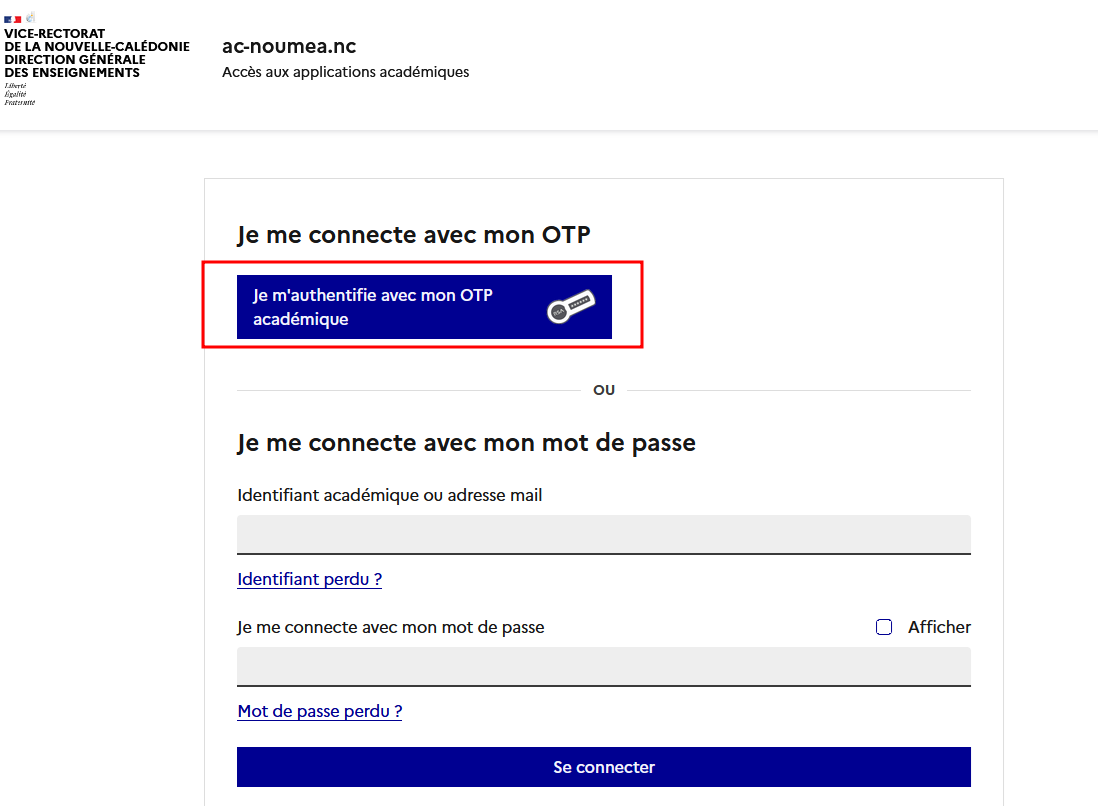
Task: Click the OTP token key icon
Action: [571, 307]
